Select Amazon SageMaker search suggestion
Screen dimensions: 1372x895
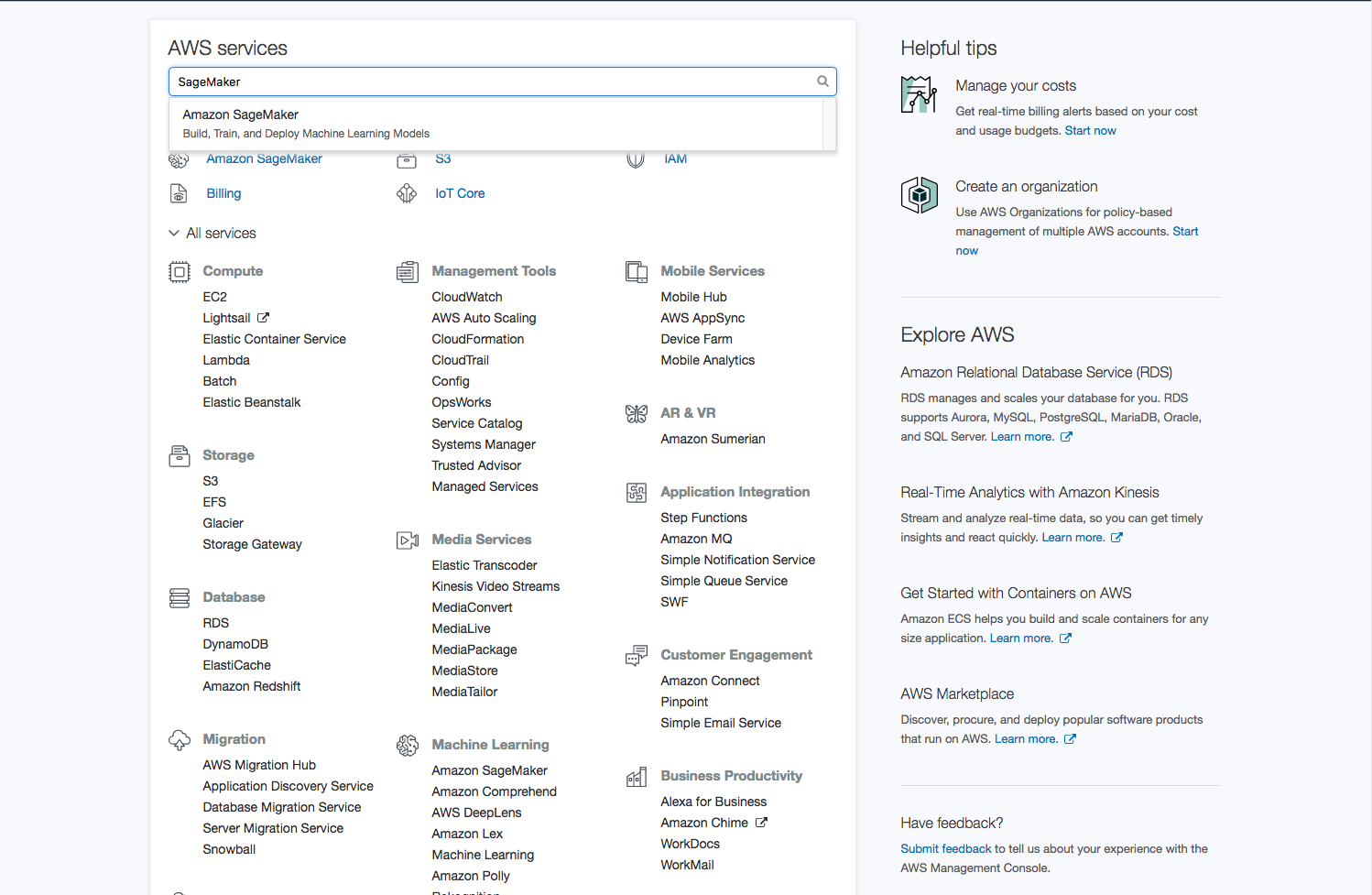tap(496, 124)
